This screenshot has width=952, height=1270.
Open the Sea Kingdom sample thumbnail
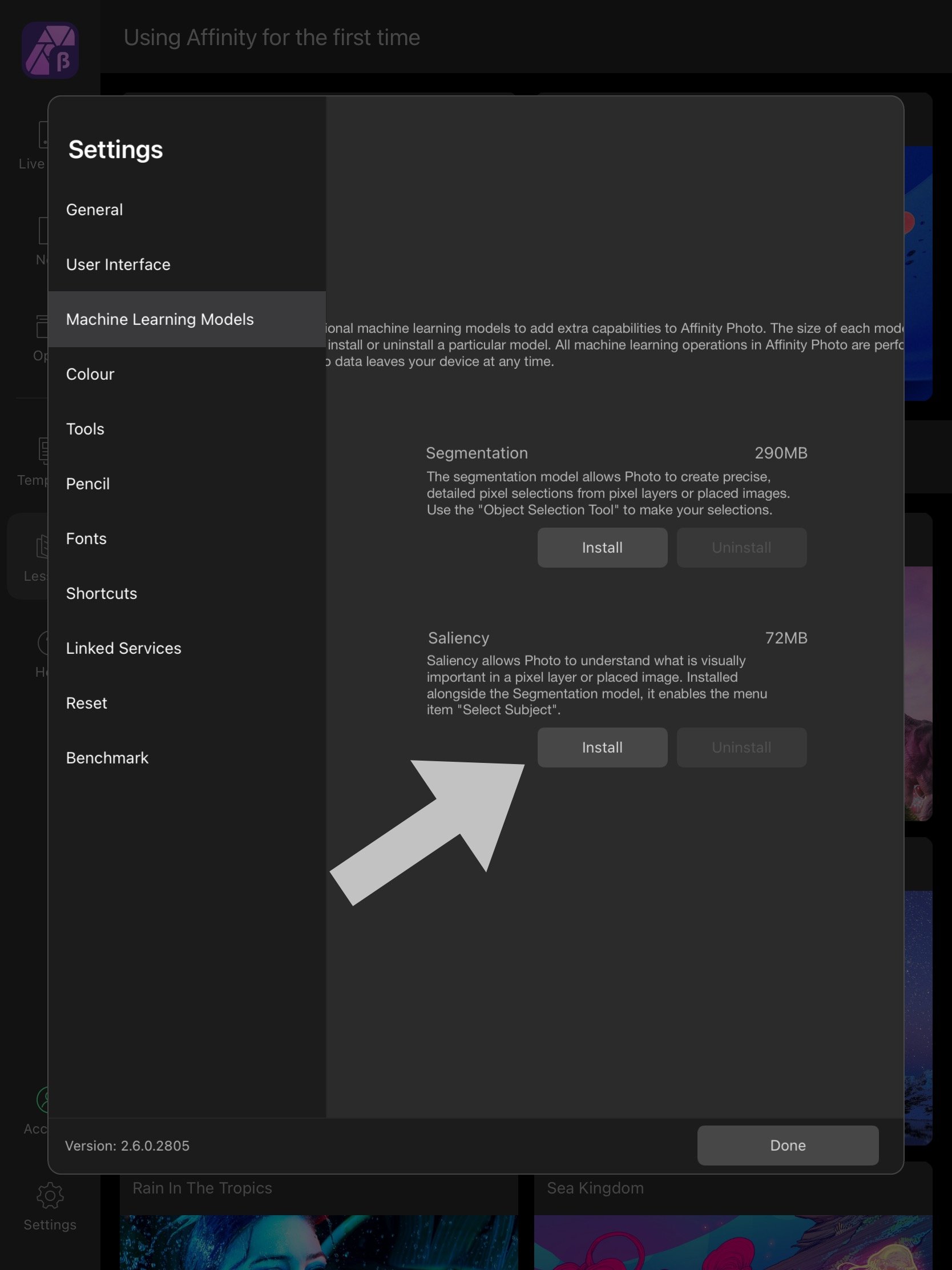(x=733, y=1242)
